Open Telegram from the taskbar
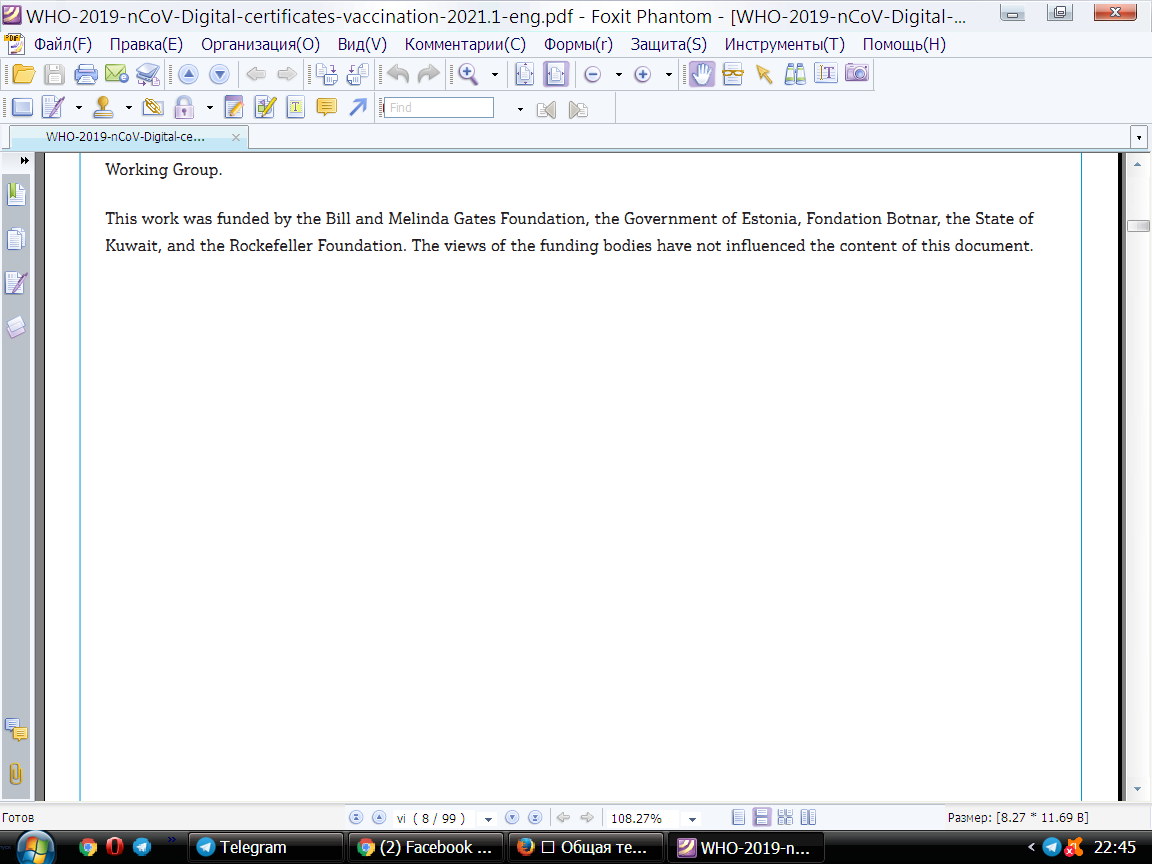 click(266, 847)
